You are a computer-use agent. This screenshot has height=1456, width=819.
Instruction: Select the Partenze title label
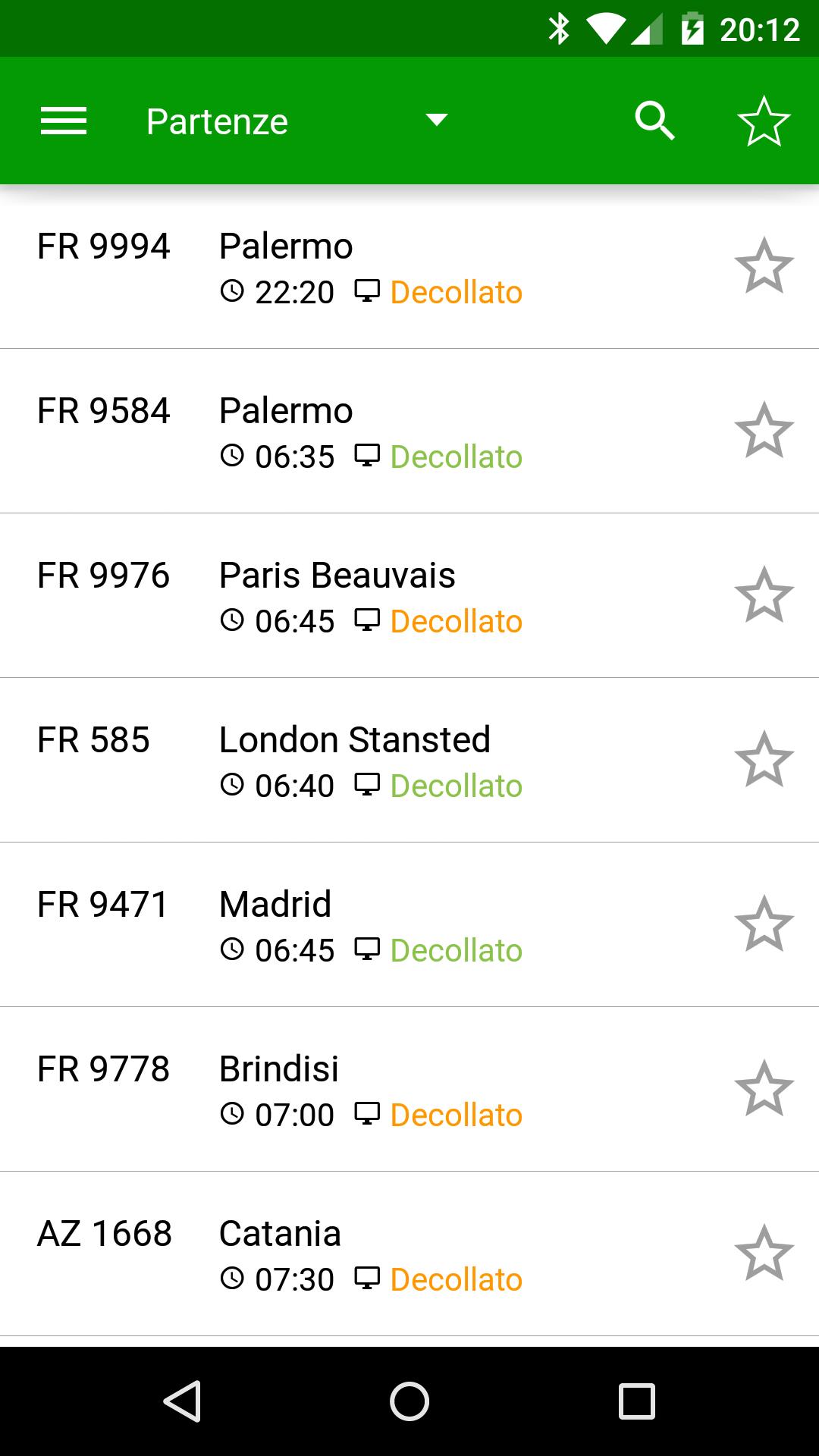pyautogui.click(x=217, y=121)
